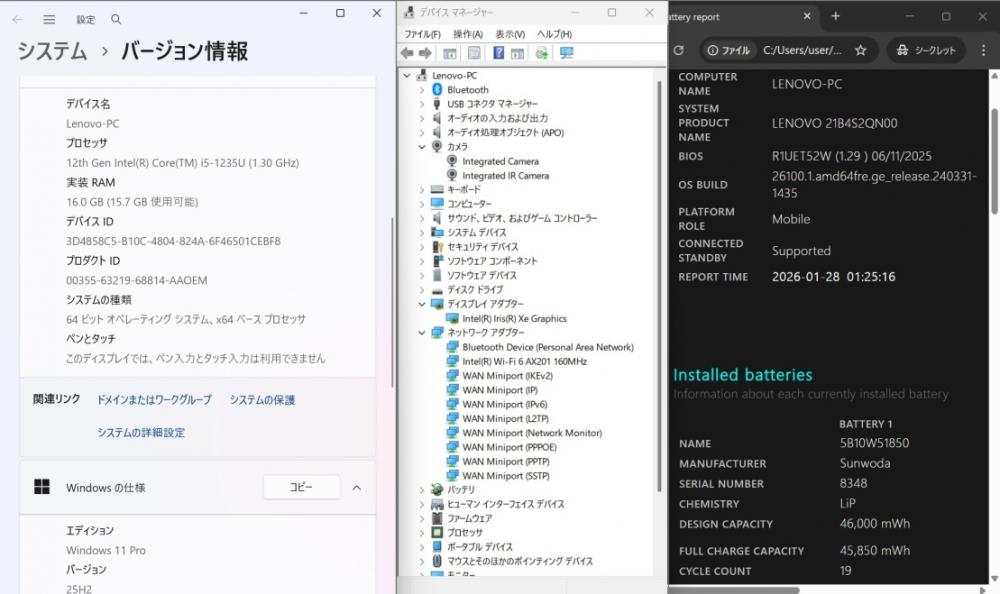Click システム breadcrumb in Settings
This screenshot has width=1000, height=594.
click(x=52, y=51)
